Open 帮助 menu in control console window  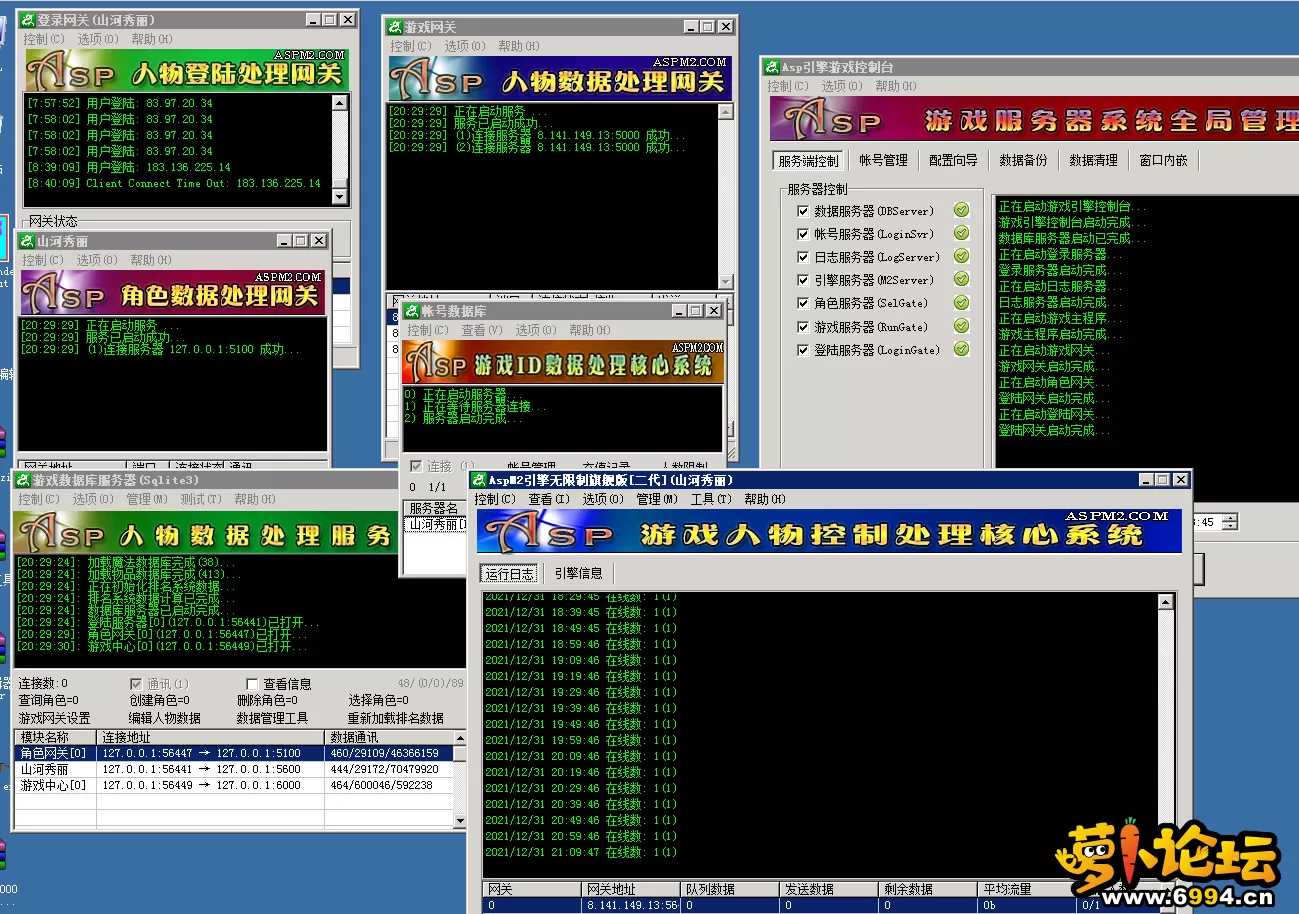pos(895,86)
